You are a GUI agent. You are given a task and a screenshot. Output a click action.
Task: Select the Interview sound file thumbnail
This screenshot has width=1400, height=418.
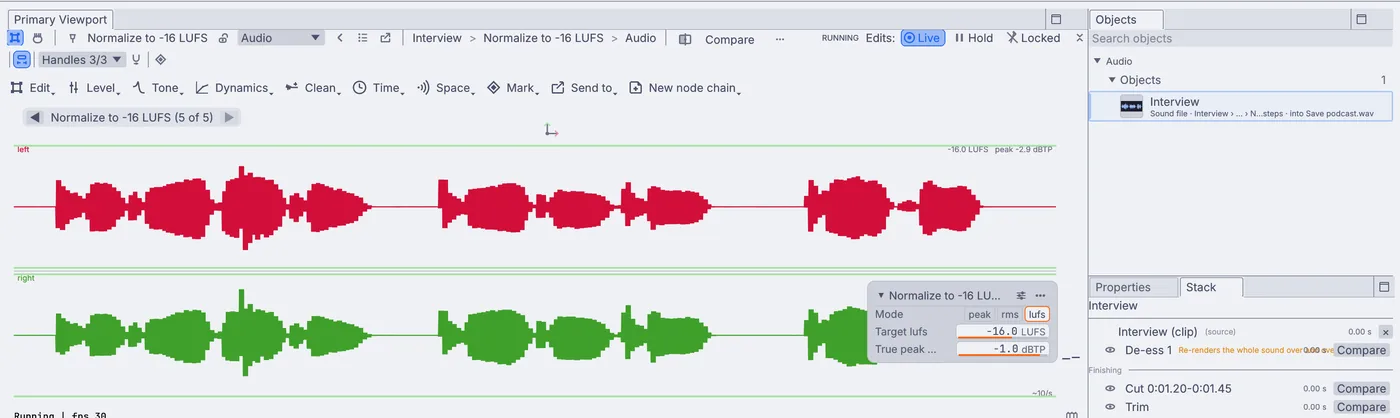1132,107
